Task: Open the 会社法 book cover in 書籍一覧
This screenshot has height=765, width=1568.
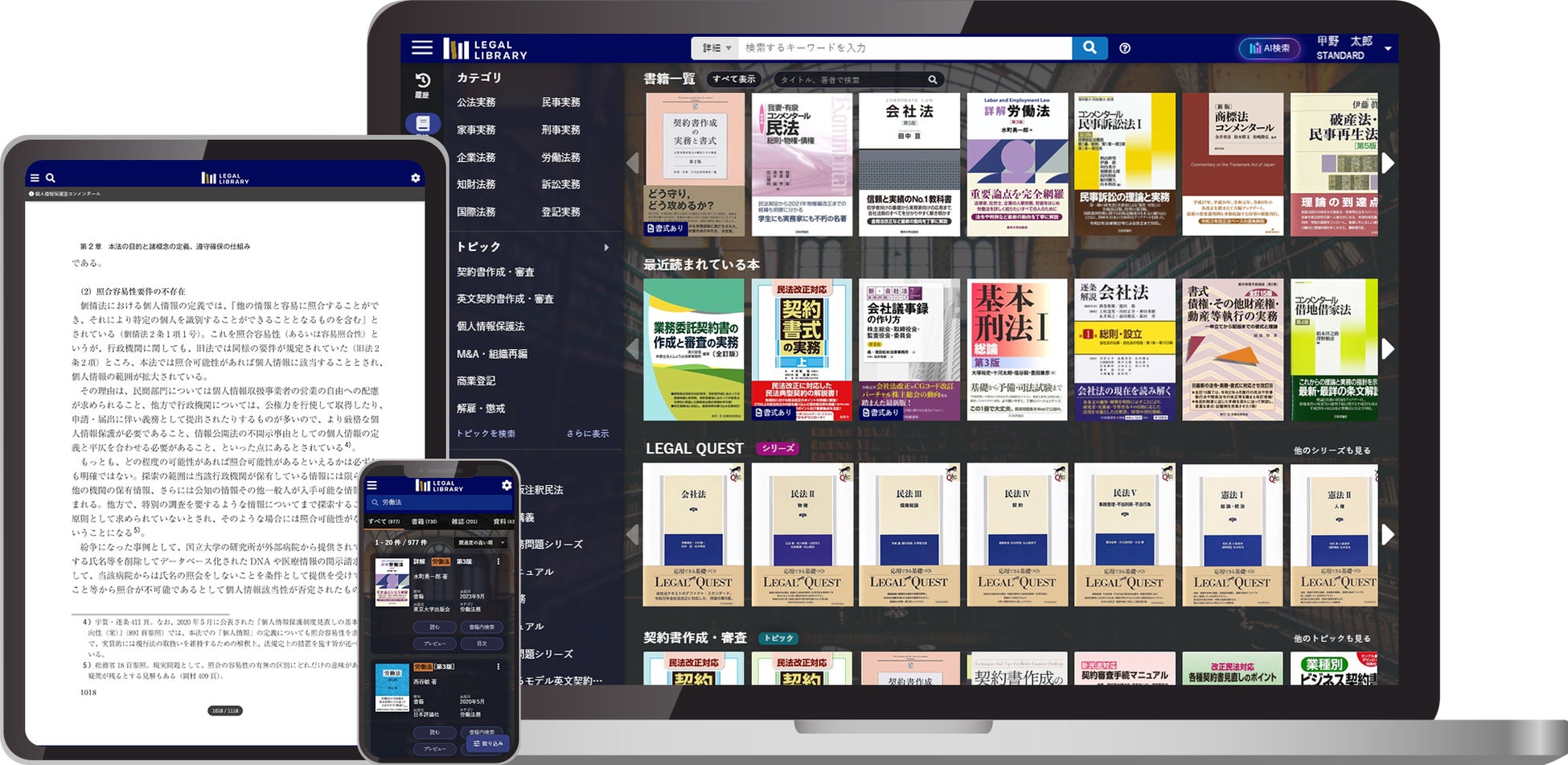Action: click(909, 164)
